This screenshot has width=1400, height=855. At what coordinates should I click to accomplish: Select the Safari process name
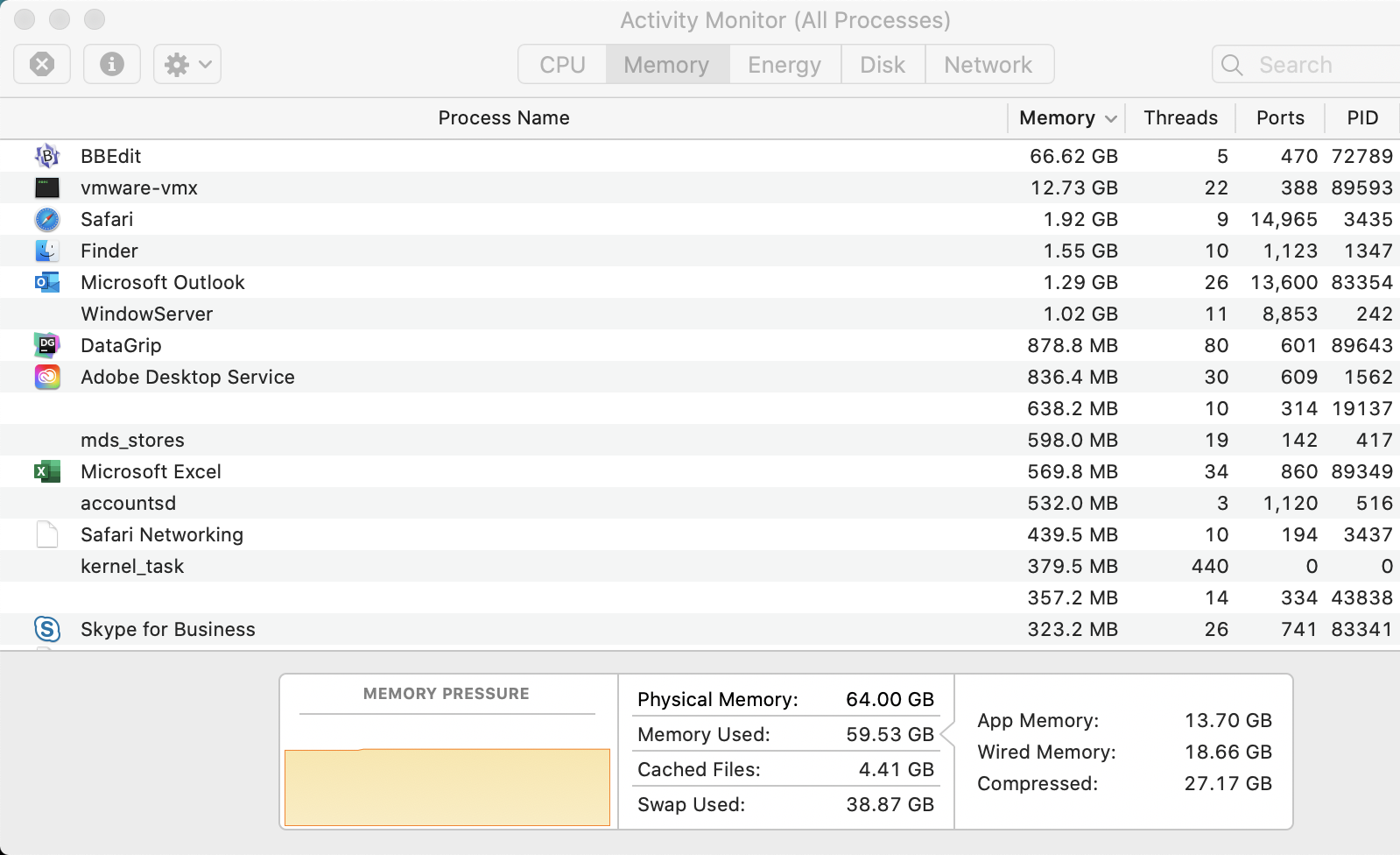[x=107, y=219]
